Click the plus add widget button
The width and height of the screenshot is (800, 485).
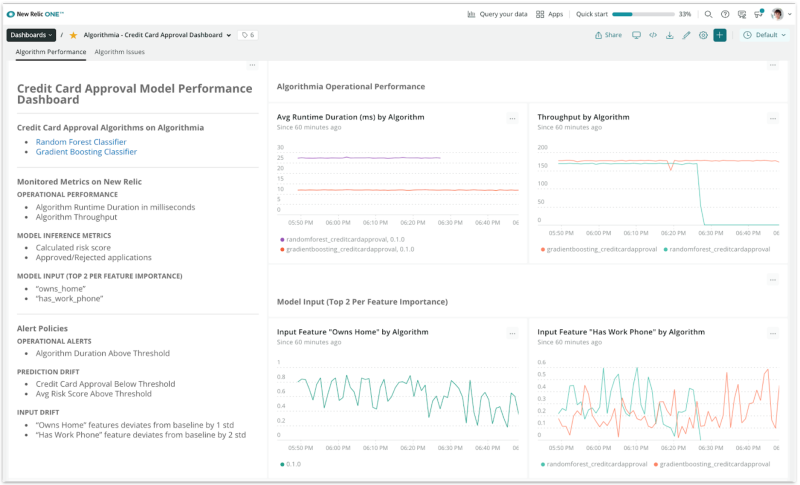pos(720,35)
